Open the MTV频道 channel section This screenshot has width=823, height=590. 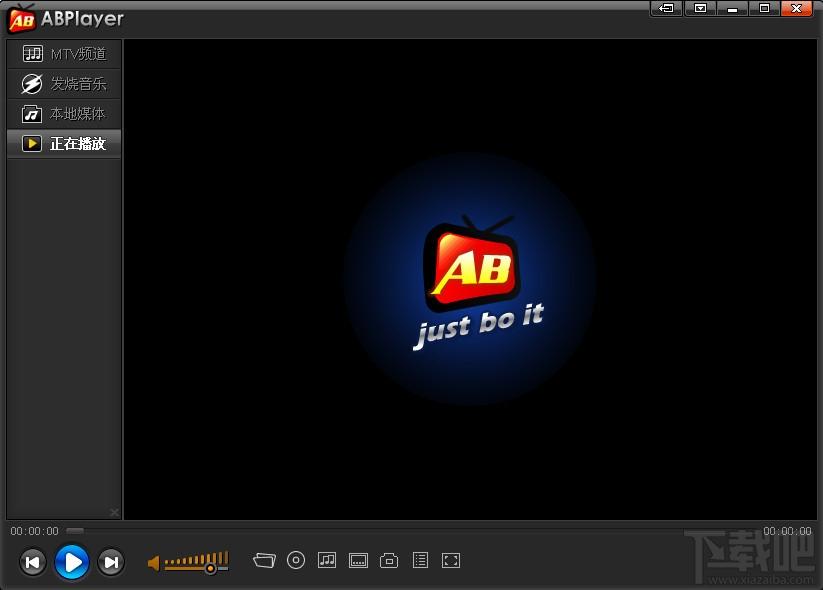[64, 54]
